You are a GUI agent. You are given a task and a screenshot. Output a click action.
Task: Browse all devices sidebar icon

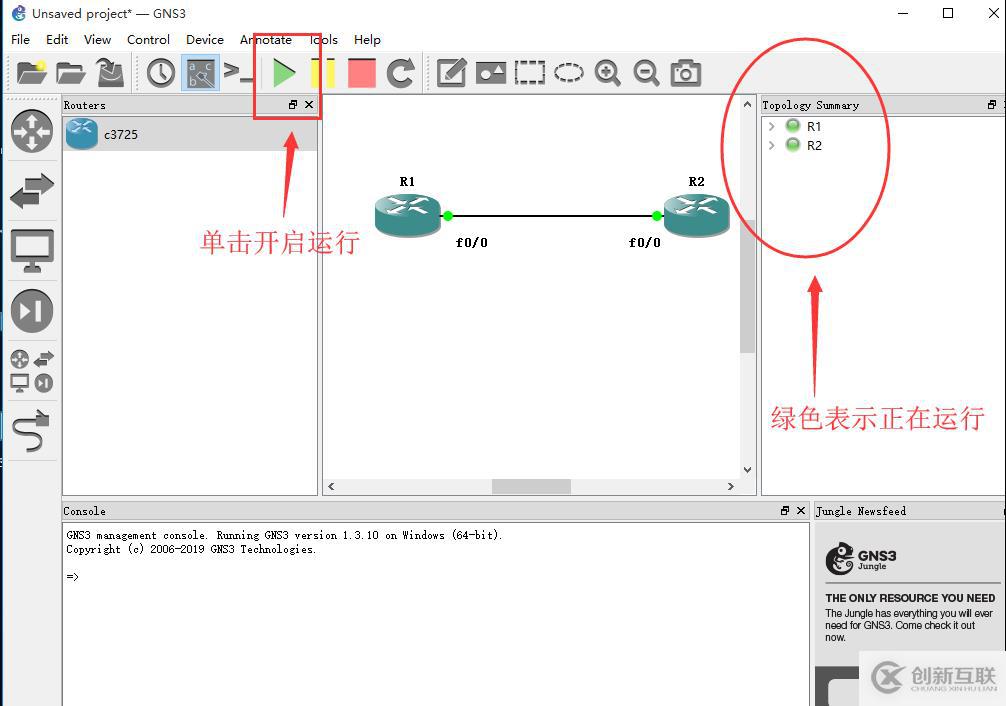(32, 371)
